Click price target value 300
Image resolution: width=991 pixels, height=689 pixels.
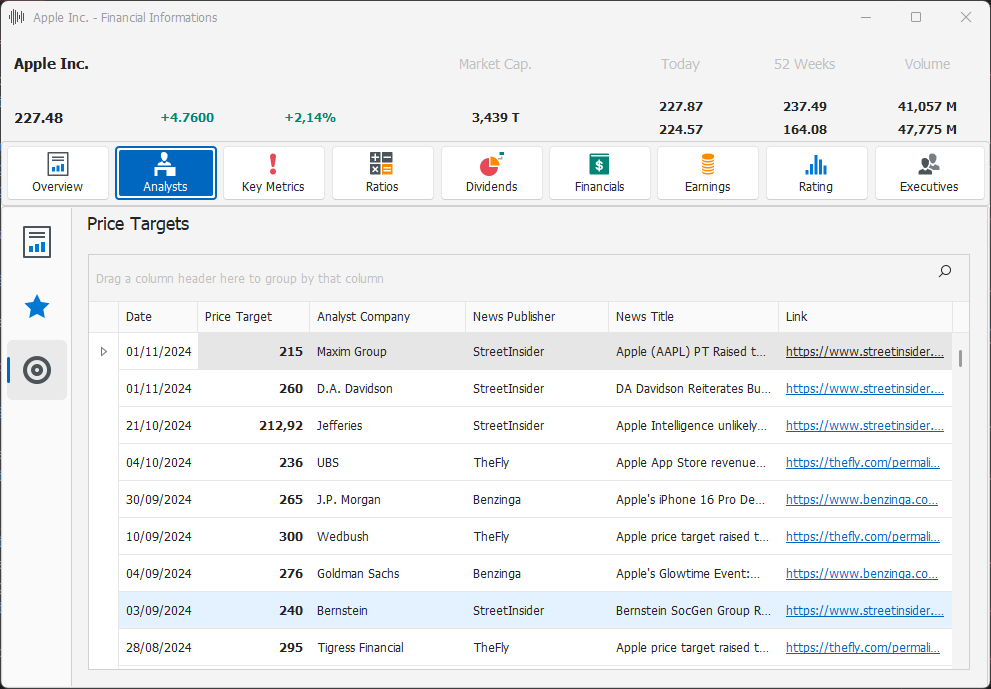291,537
